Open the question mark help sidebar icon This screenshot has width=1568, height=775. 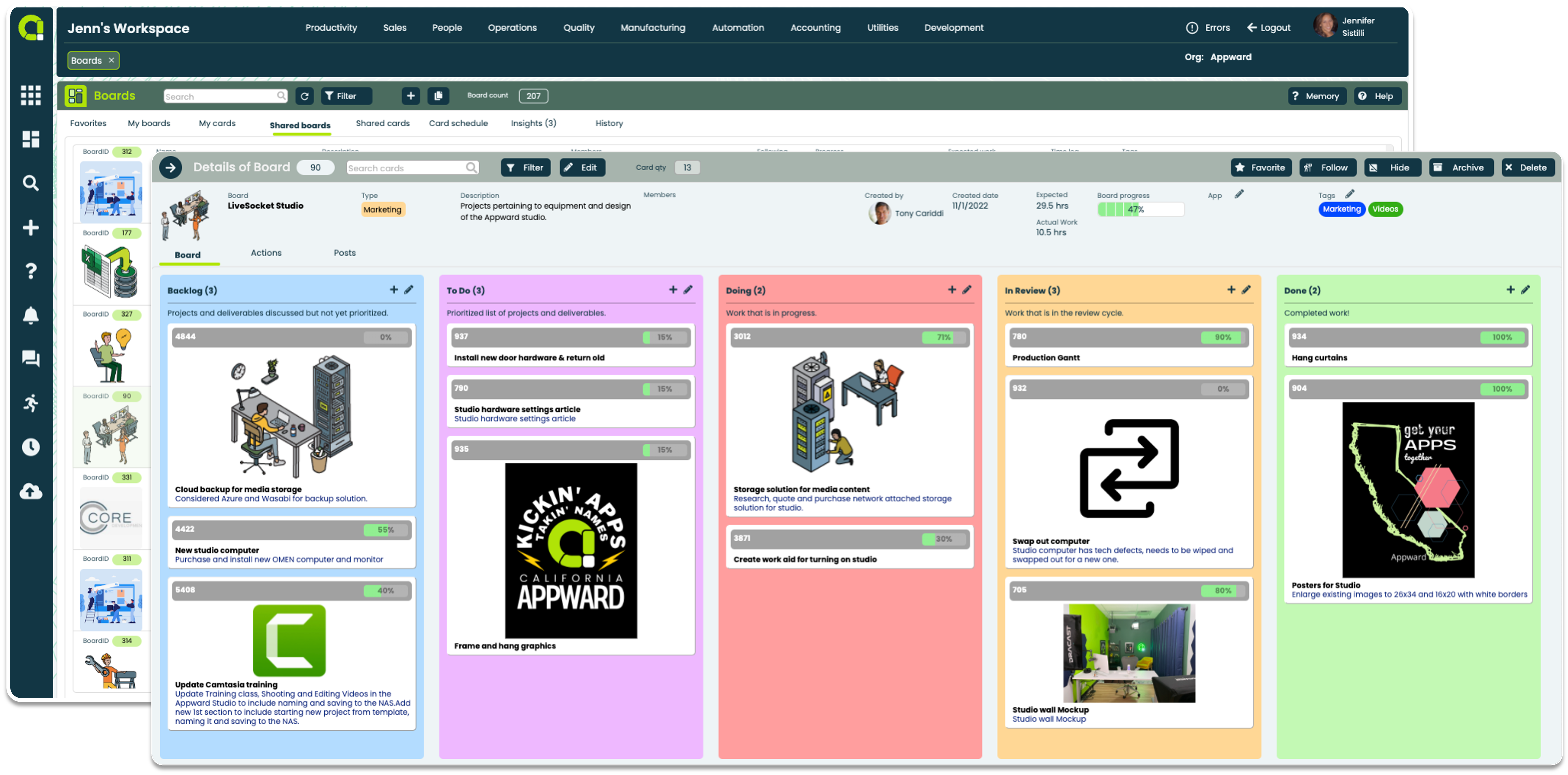coord(31,271)
